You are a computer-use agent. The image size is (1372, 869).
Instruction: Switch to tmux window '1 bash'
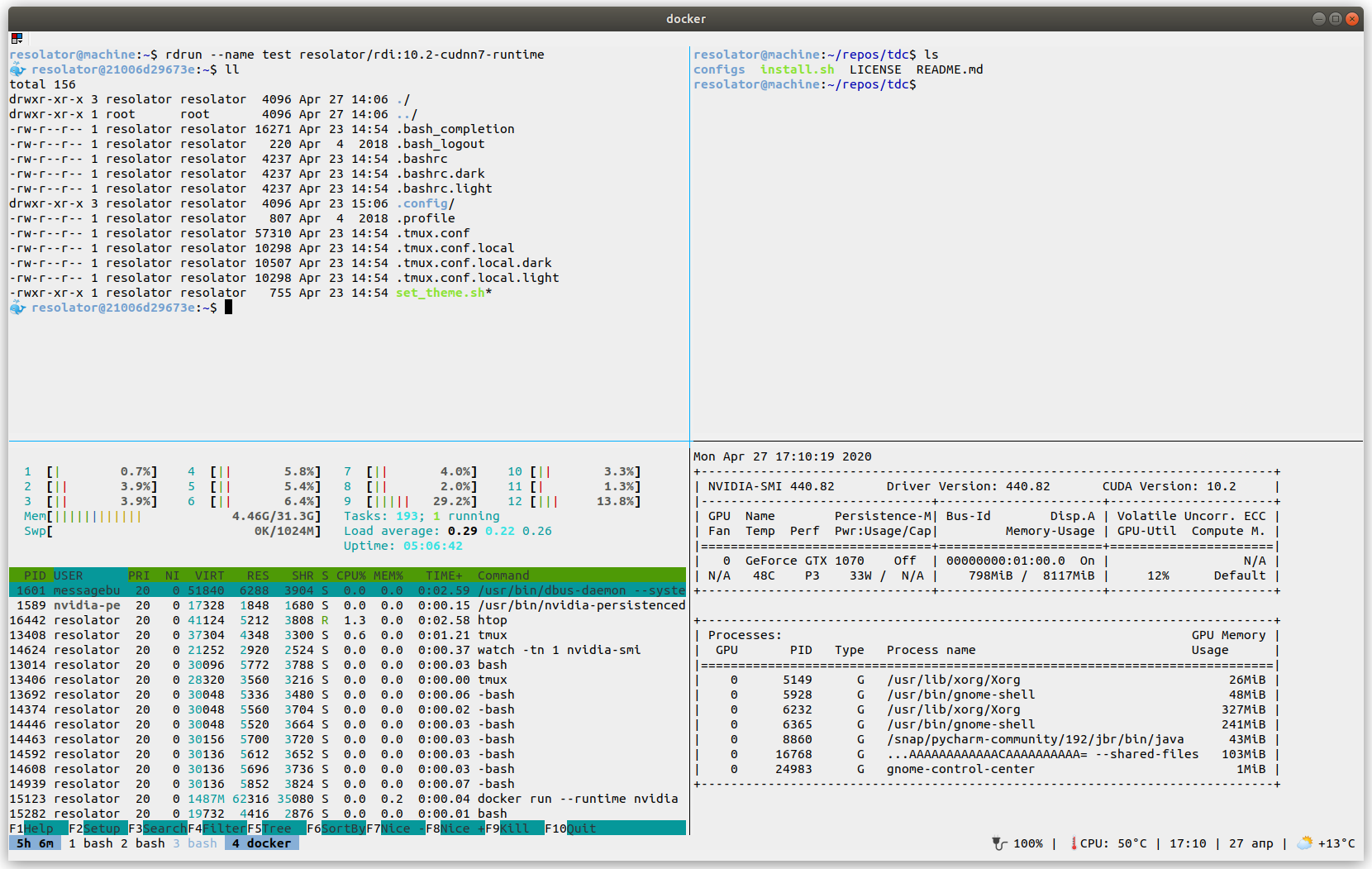tap(91, 843)
